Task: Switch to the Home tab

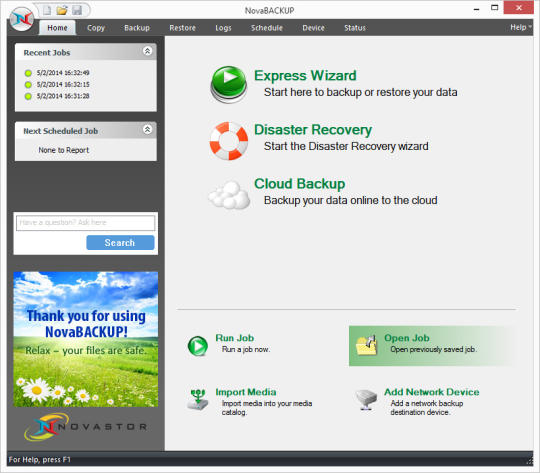Action: click(x=57, y=28)
